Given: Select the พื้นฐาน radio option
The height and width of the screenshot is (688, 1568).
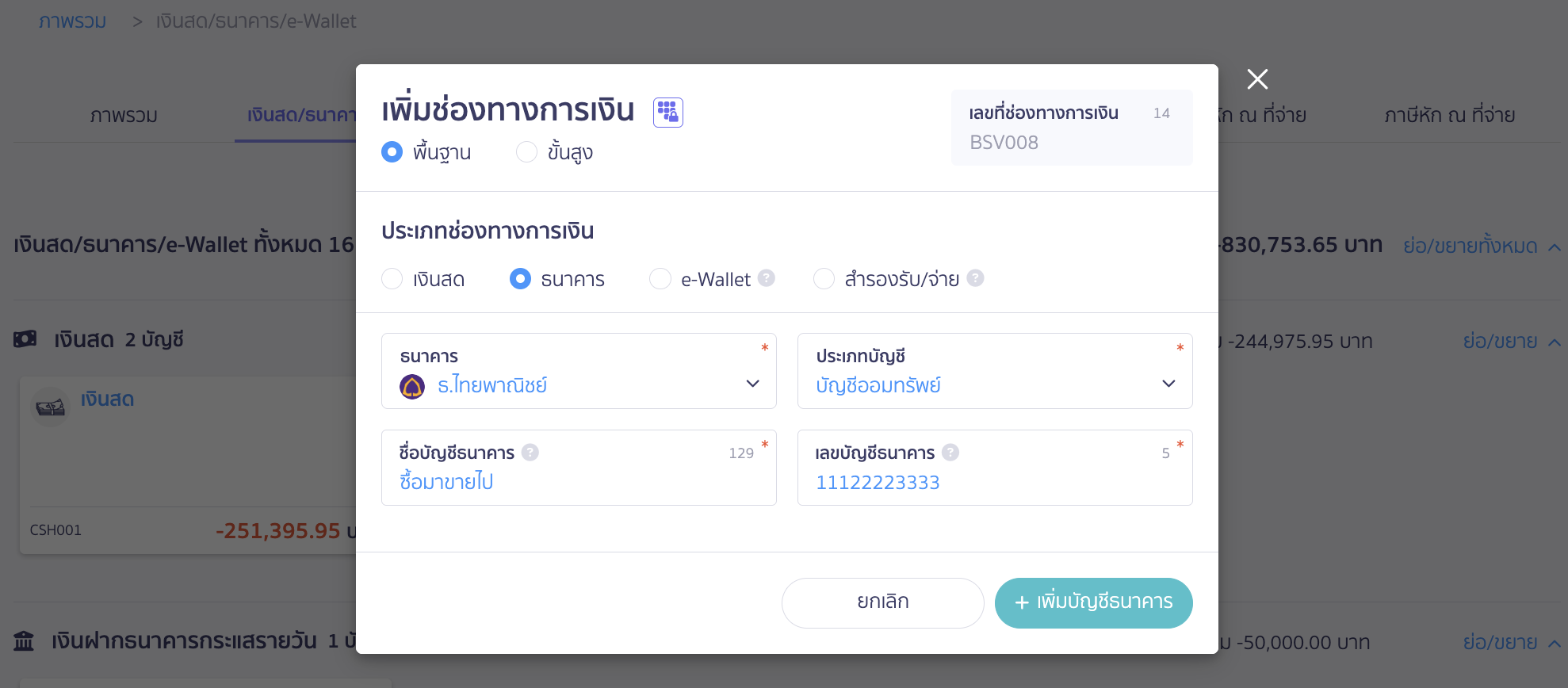Looking at the screenshot, I should click(x=392, y=151).
